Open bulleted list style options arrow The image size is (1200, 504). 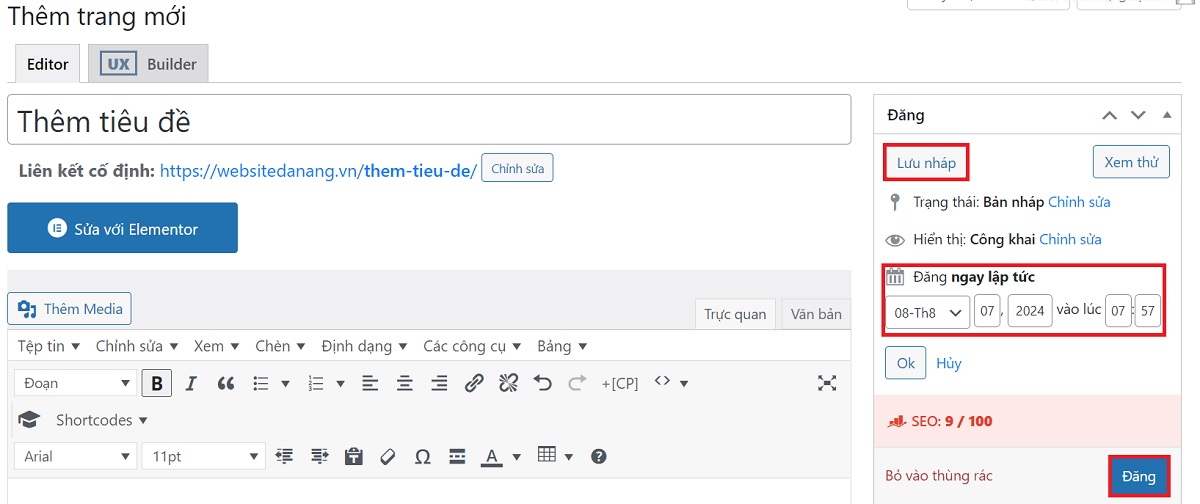click(x=285, y=383)
